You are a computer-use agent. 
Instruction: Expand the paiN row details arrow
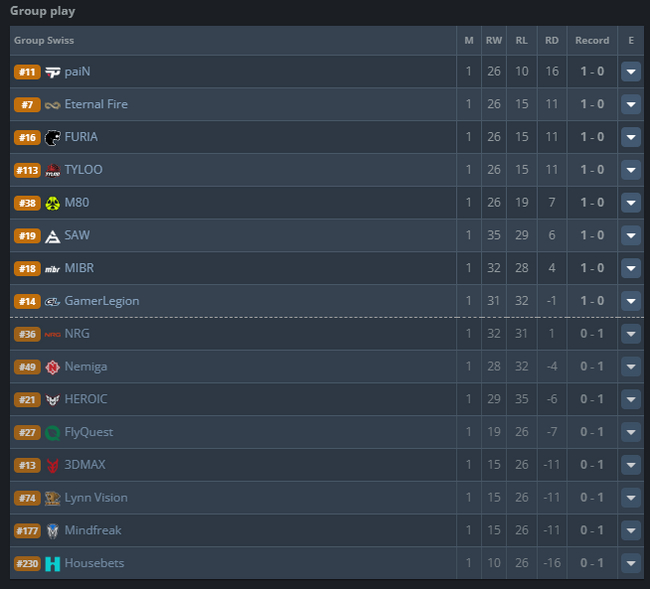[x=631, y=72]
